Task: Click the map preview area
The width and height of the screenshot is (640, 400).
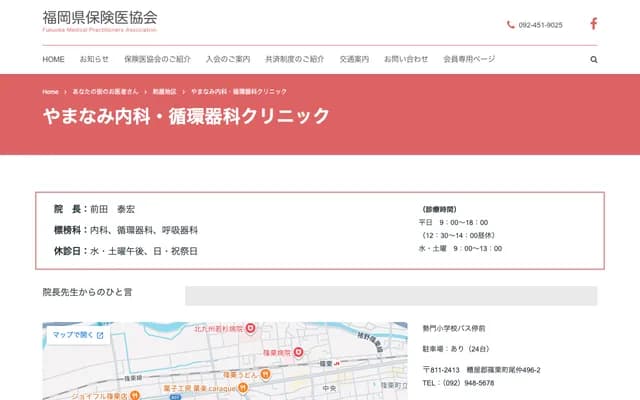Action: click(x=225, y=361)
